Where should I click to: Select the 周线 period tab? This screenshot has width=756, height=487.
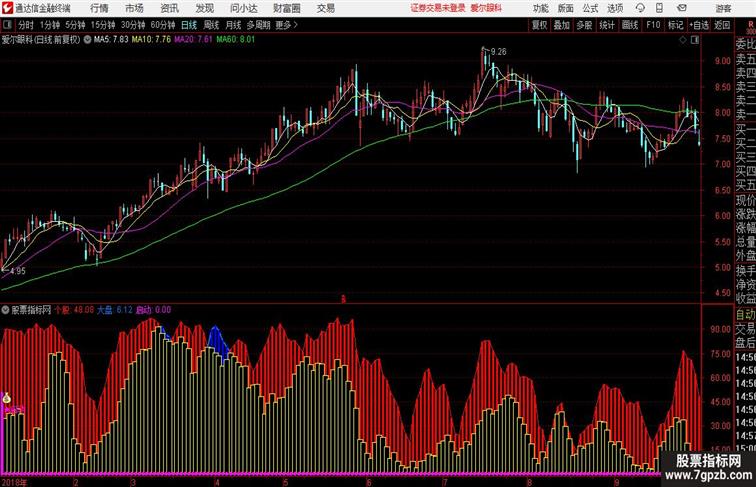211,25
